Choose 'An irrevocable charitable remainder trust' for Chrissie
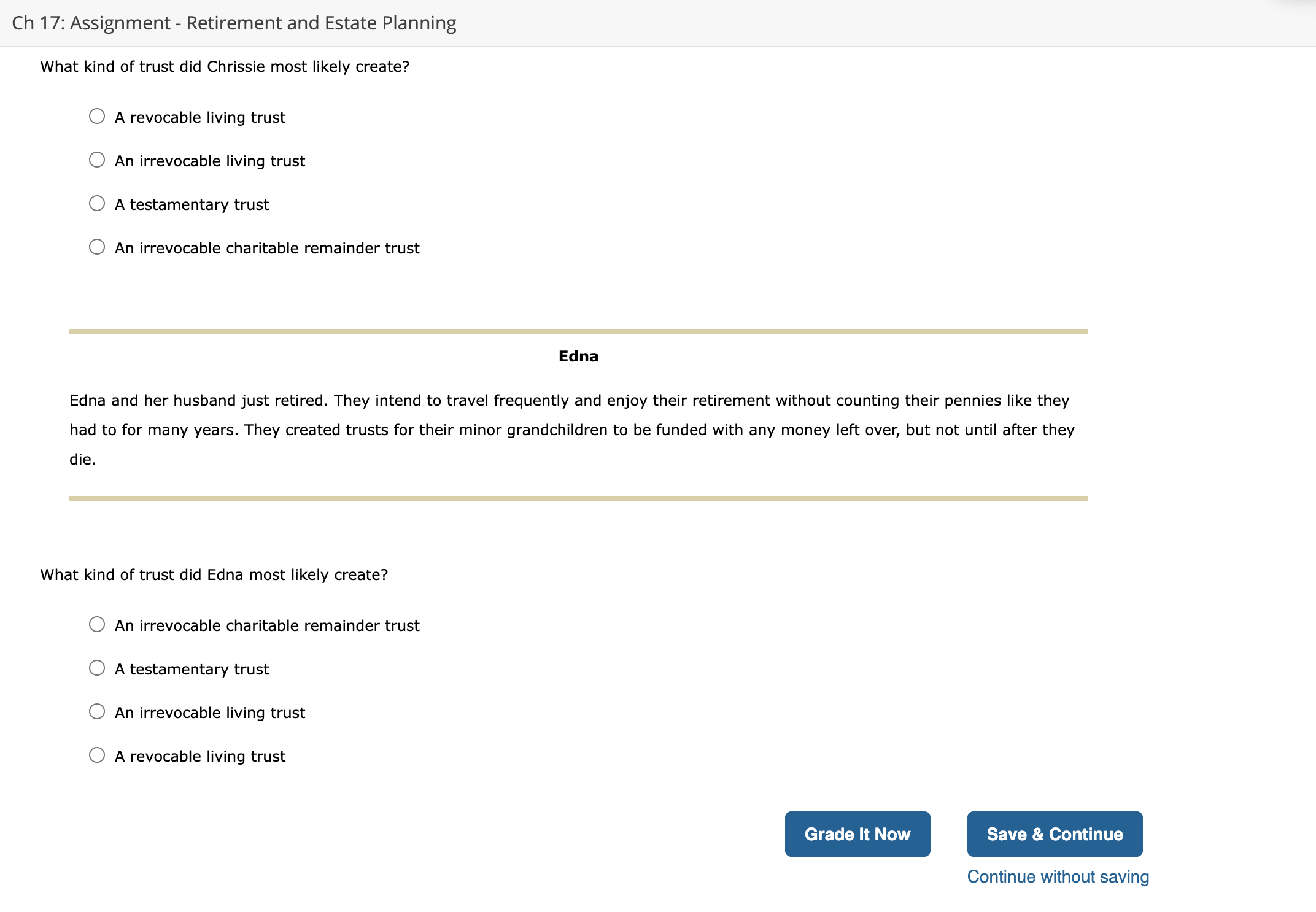This screenshot has width=1316, height=912. tap(97, 246)
